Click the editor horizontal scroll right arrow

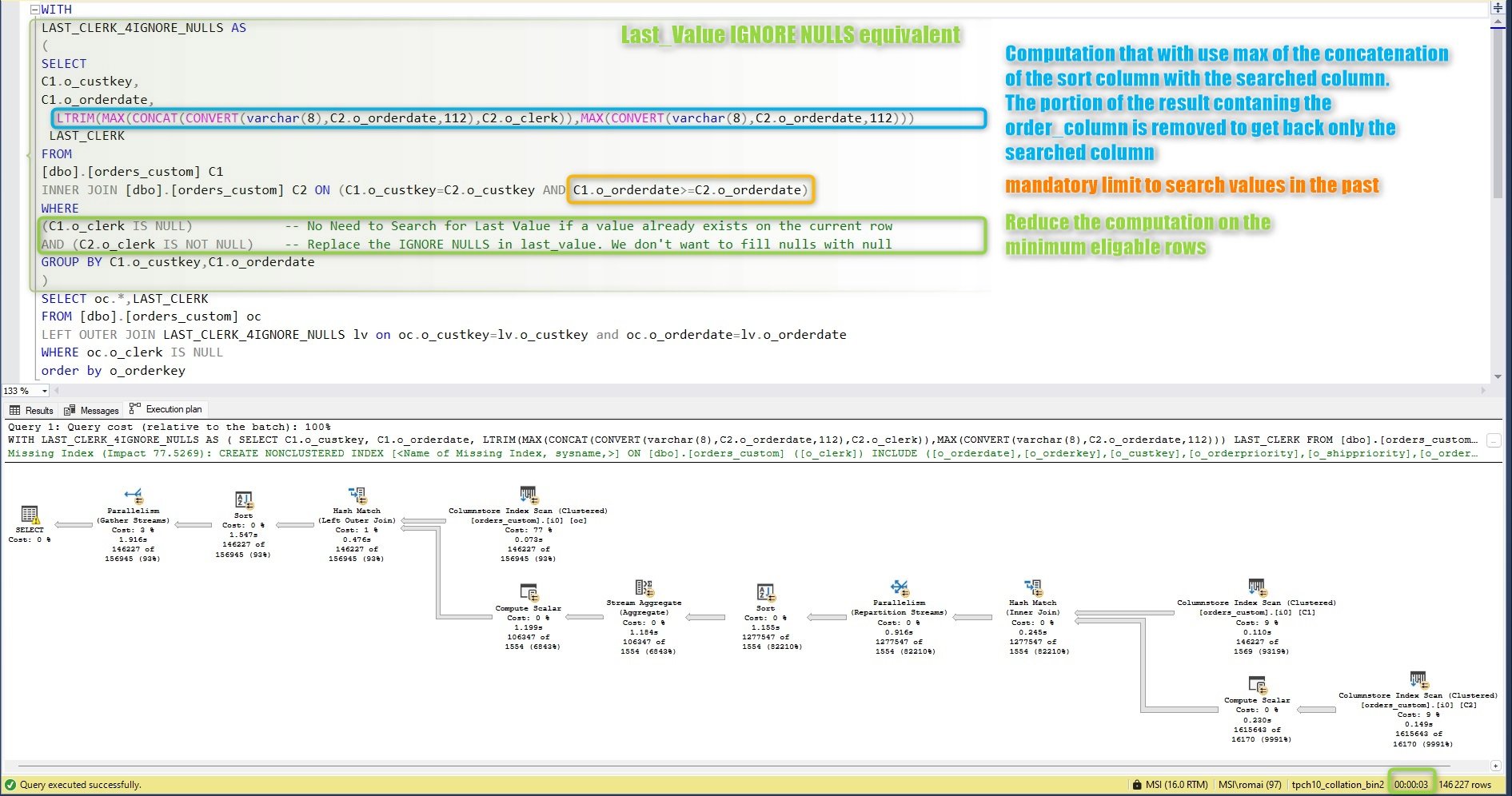point(1483,391)
